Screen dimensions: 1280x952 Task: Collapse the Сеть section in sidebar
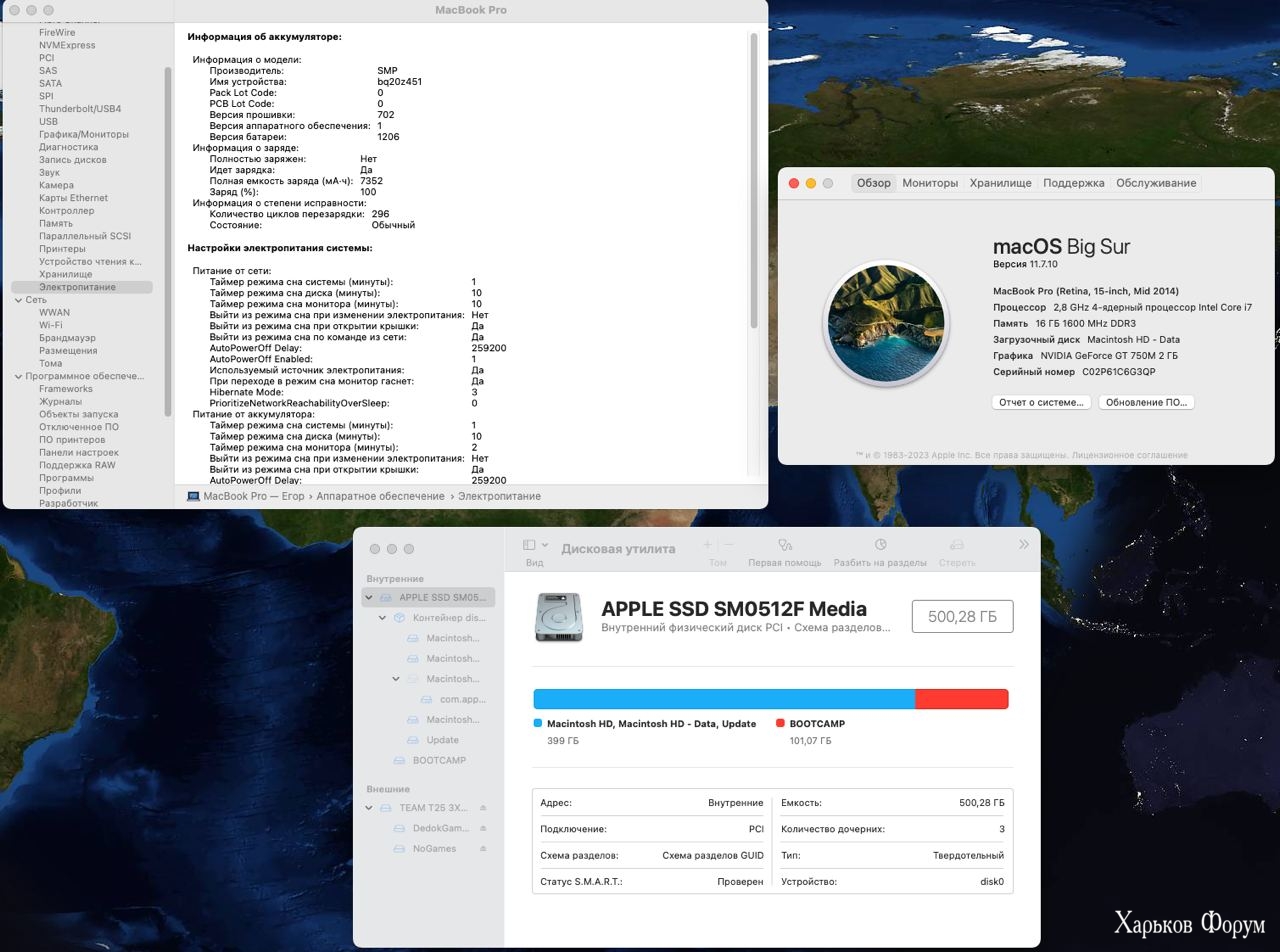[x=18, y=300]
